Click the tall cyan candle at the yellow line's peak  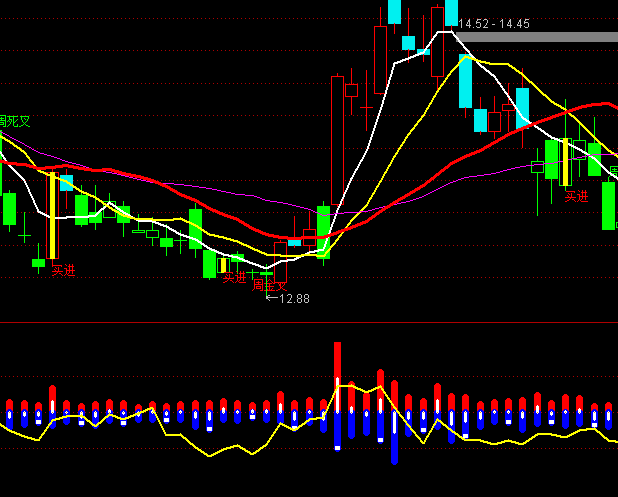465,82
